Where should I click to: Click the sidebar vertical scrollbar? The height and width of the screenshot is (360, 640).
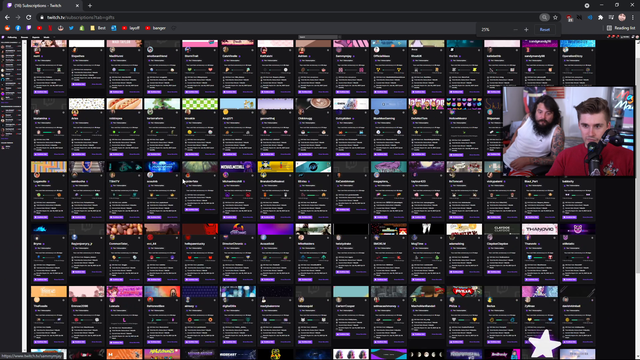click(24, 196)
